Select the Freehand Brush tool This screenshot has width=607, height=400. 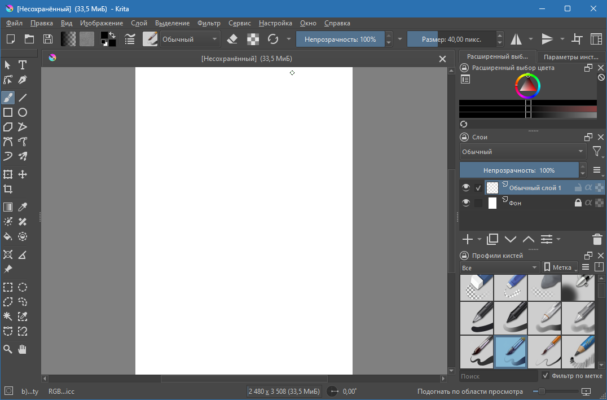coord(8,98)
